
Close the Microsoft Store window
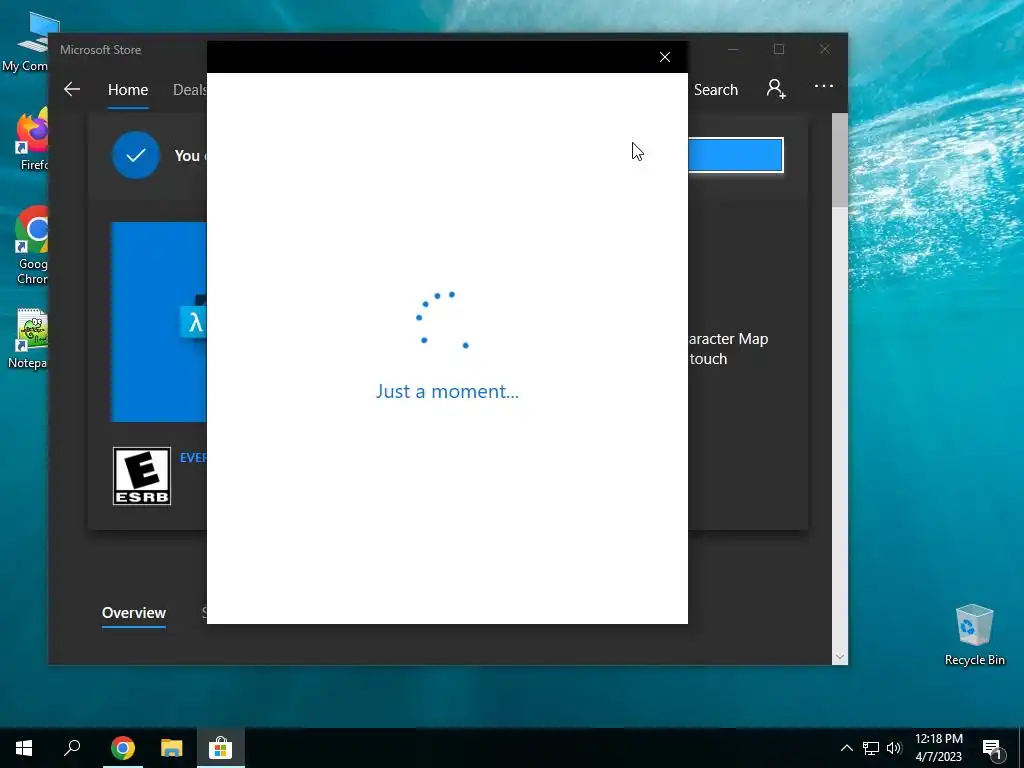(x=825, y=50)
